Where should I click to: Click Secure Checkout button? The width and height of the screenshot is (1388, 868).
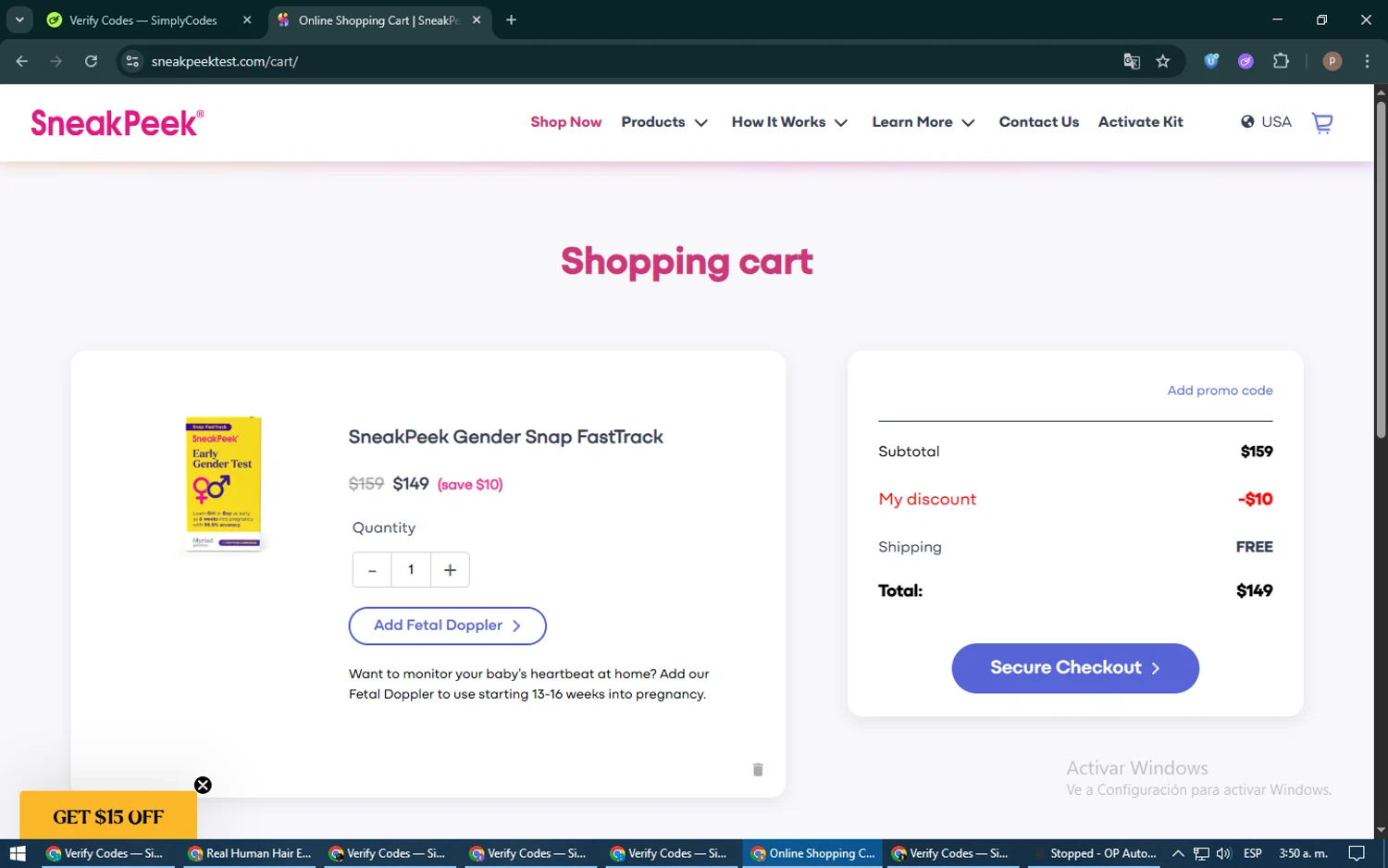1075,668
